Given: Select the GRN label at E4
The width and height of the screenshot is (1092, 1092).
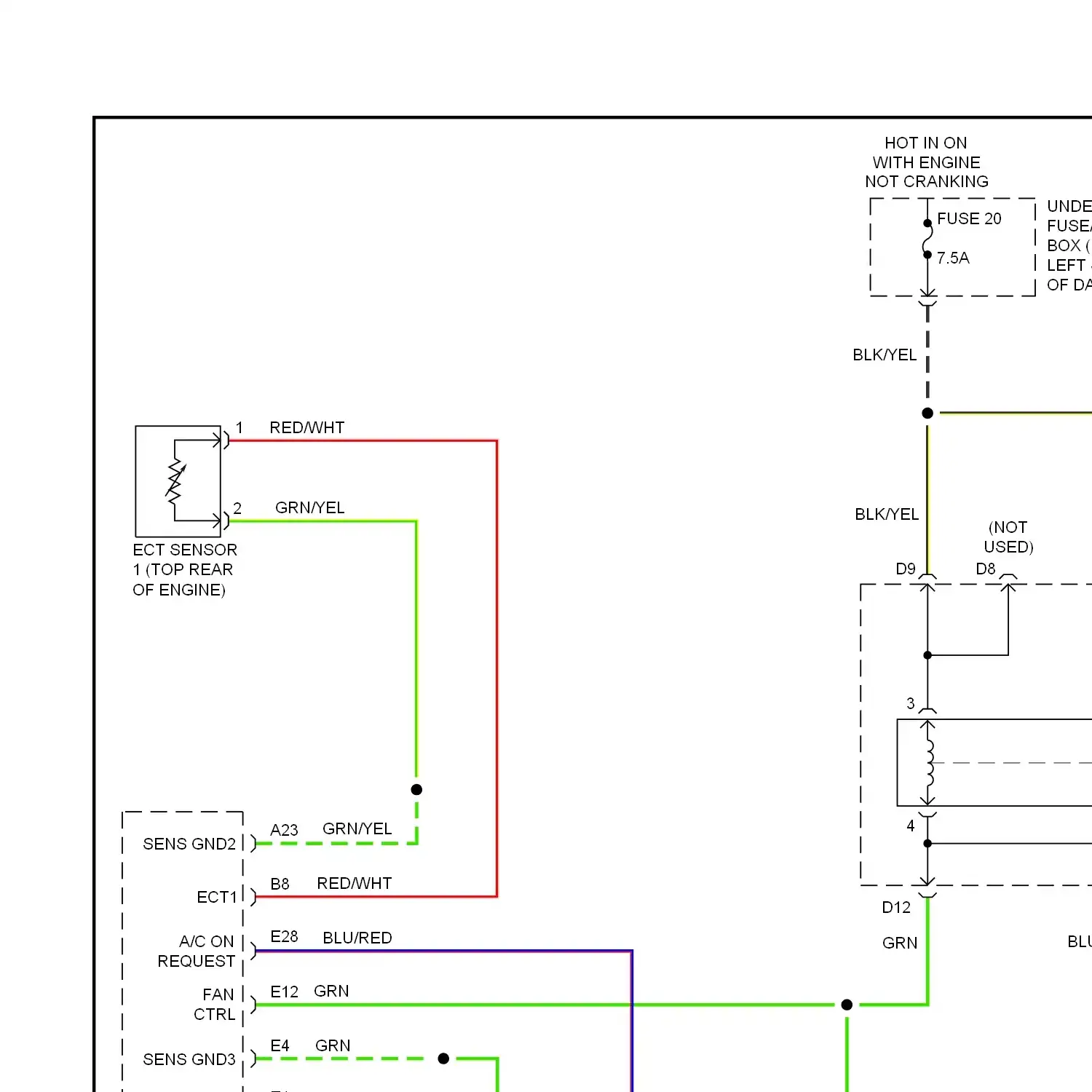Looking at the screenshot, I should 333,1045.
